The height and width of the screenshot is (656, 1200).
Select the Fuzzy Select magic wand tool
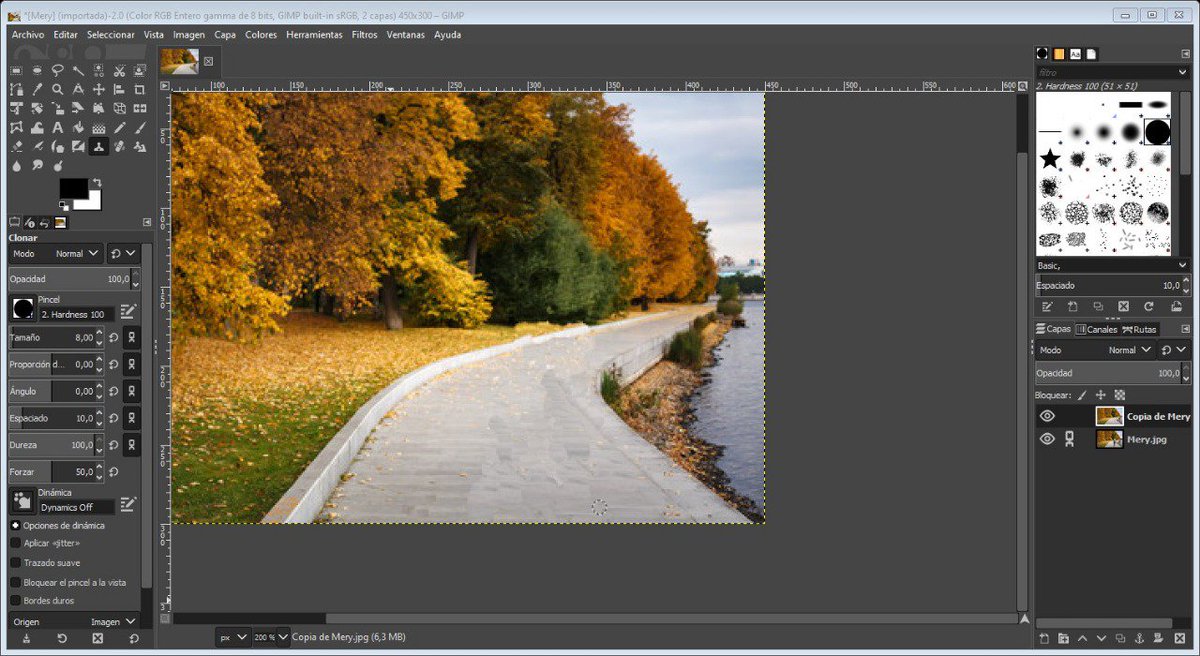(x=78, y=70)
